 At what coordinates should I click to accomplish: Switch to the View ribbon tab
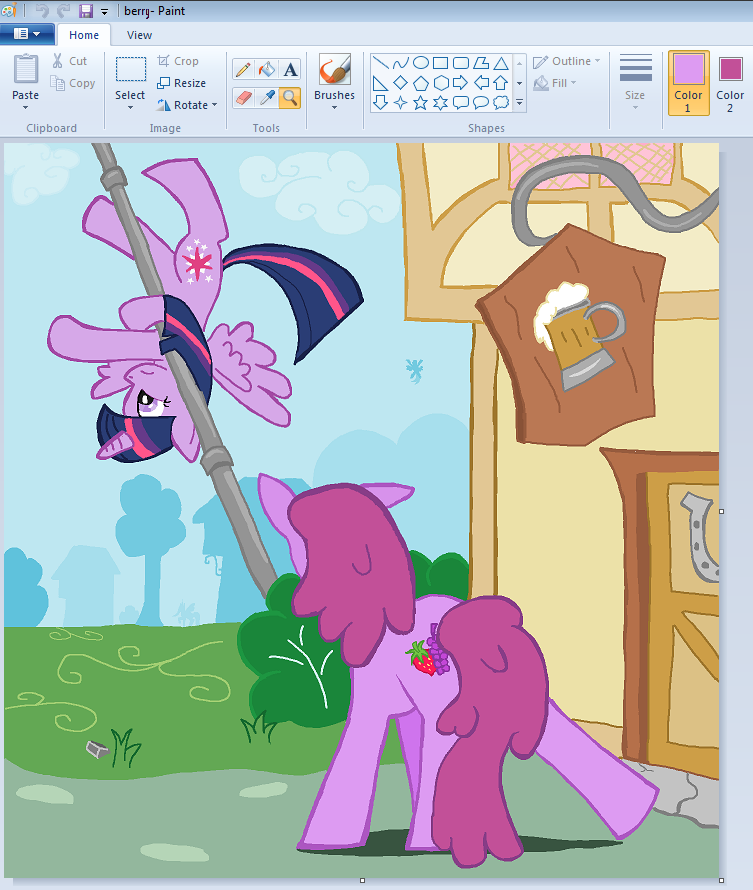tap(139, 35)
